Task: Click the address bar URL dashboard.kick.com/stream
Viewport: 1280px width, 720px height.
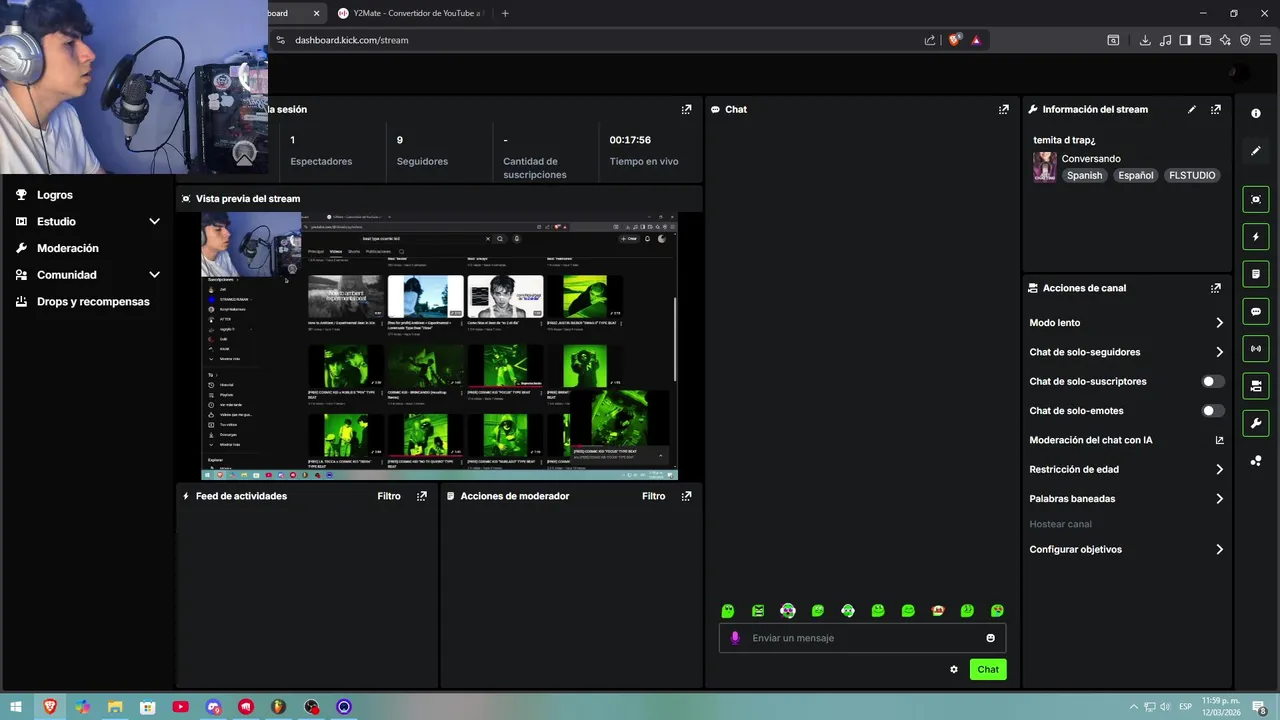Action: pyautogui.click(x=351, y=40)
